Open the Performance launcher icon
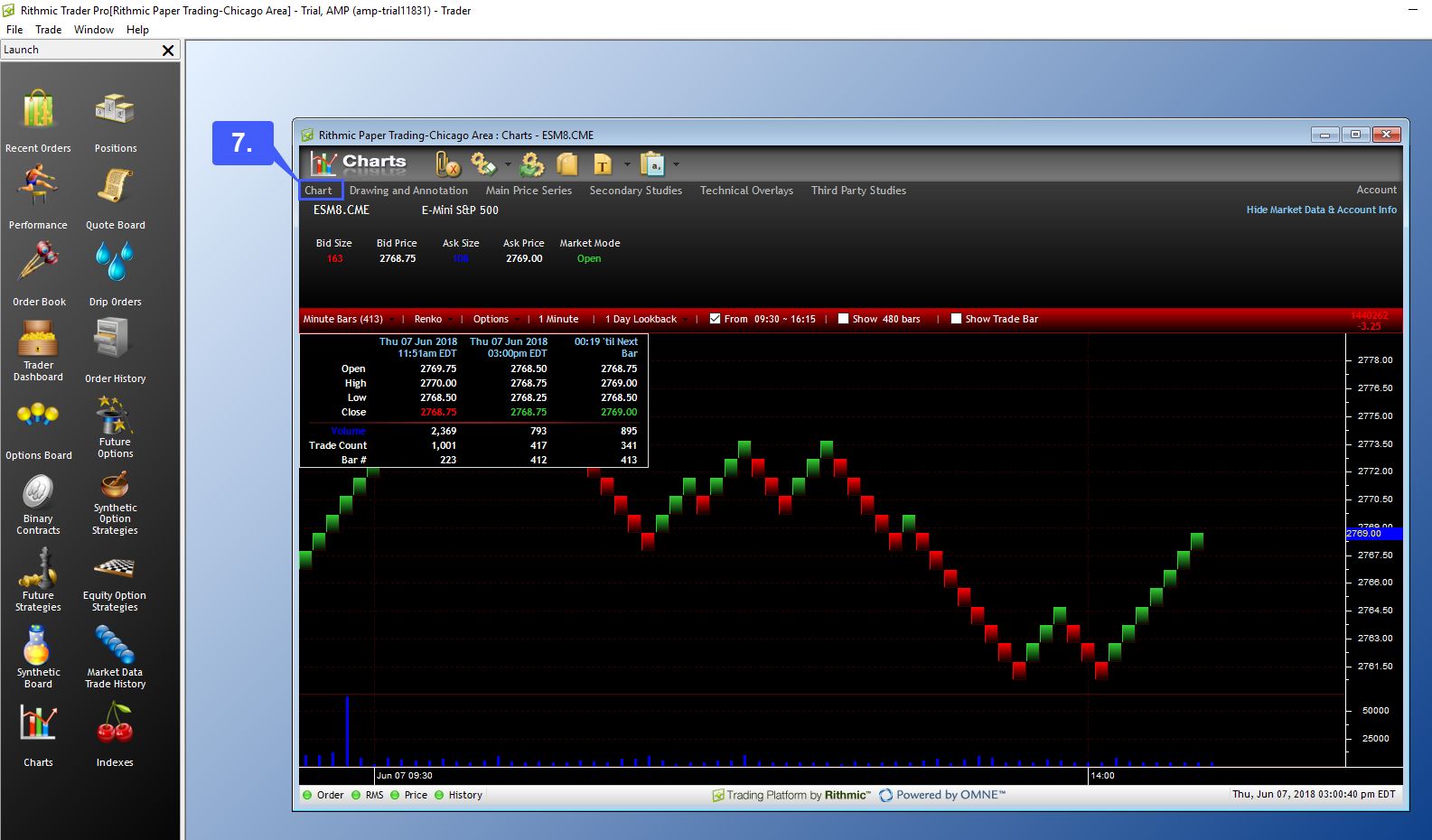This screenshot has width=1432, height=840. pyautogui.click(x=38, y=186)
